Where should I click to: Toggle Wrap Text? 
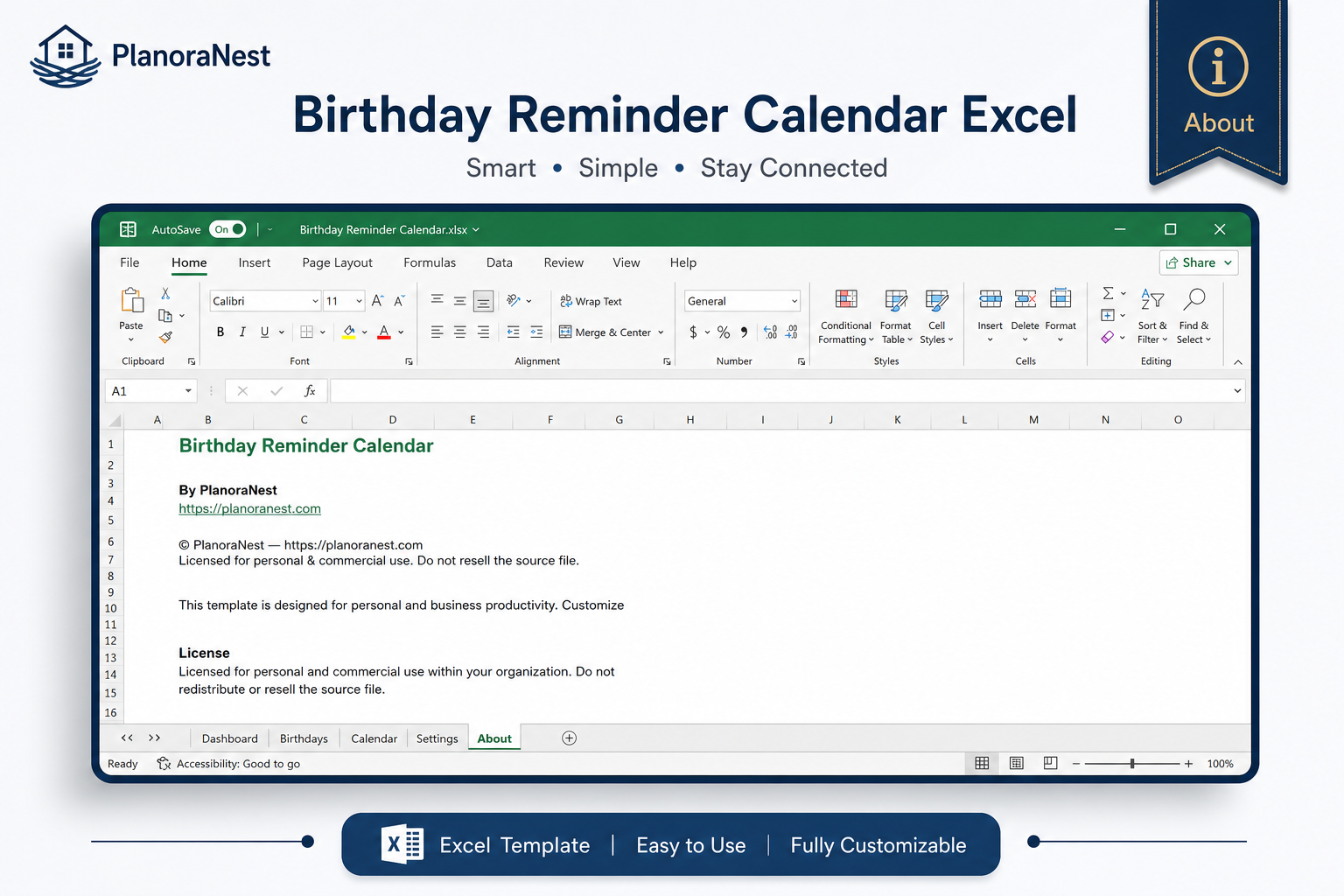click(x=591, y=301)
